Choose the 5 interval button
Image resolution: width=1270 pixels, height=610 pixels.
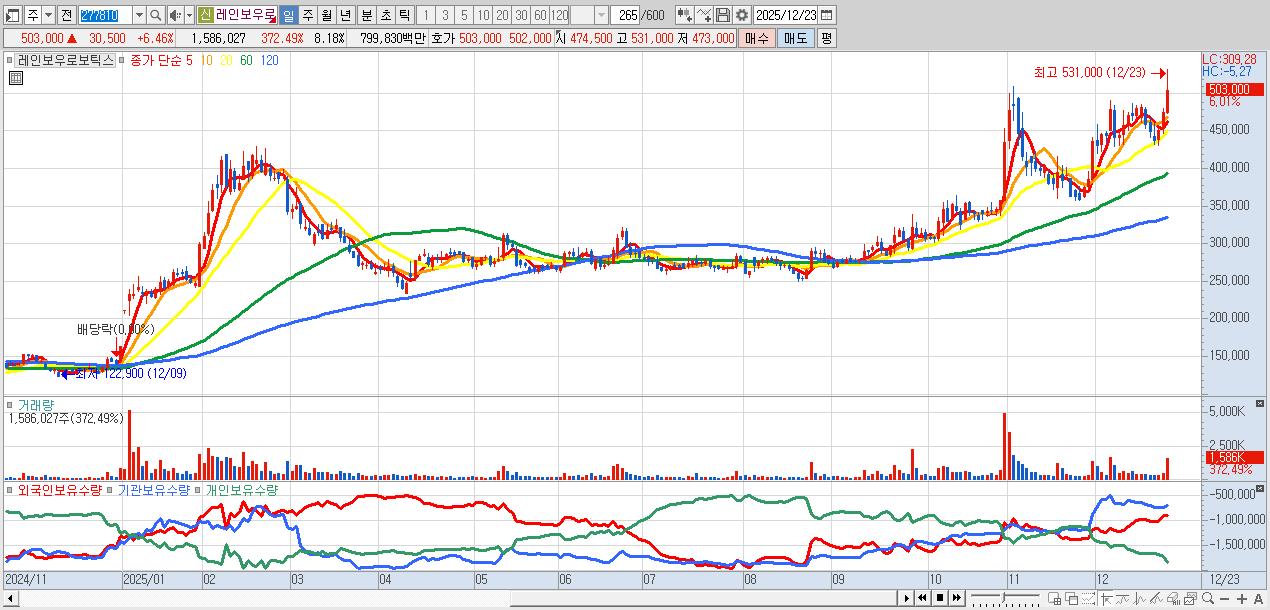click(x=464, y=15)
